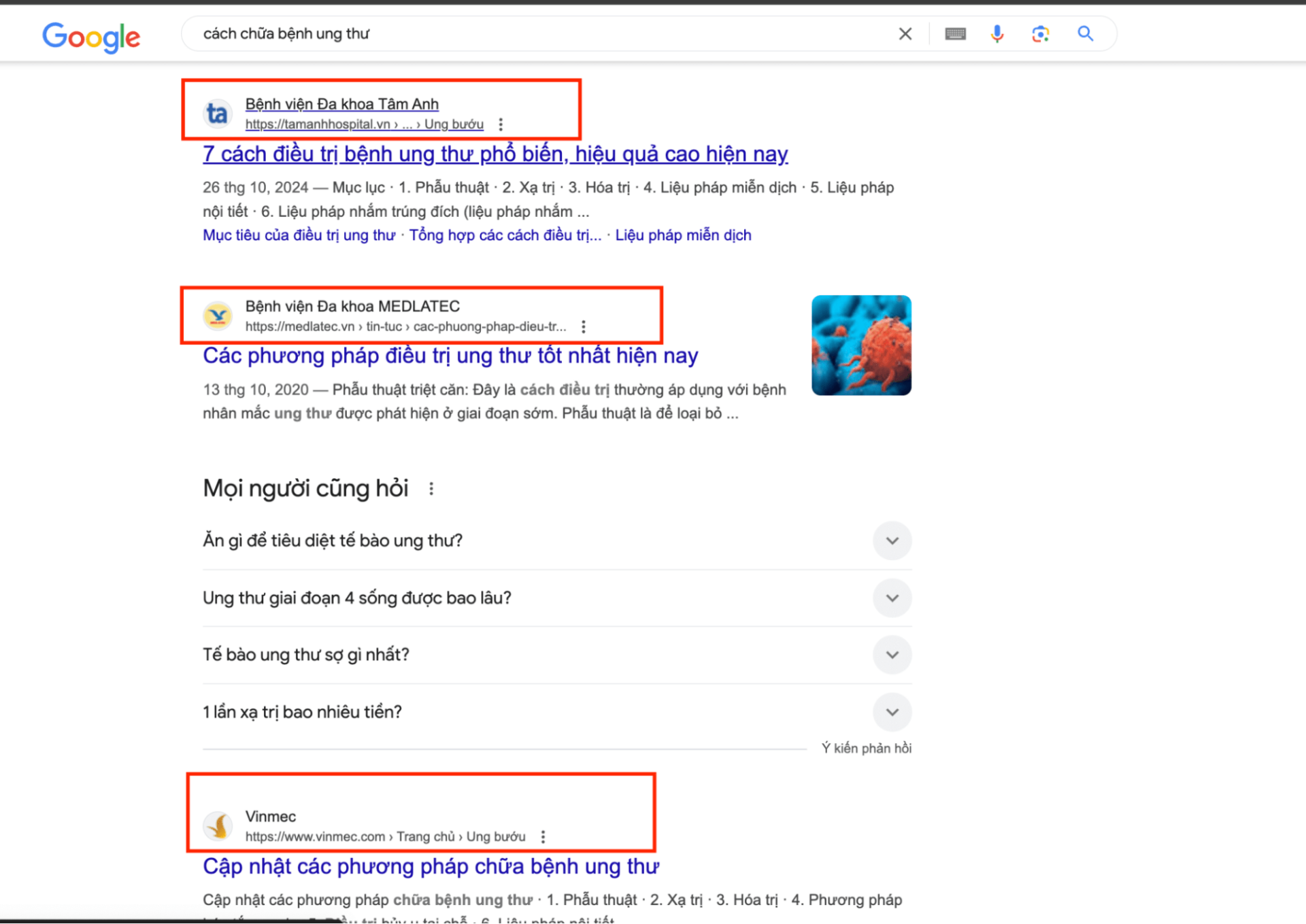Open 'Các phương pháp điều trị ung thư' result
The width and height of the screenshot is (1306, 924).
450,356
